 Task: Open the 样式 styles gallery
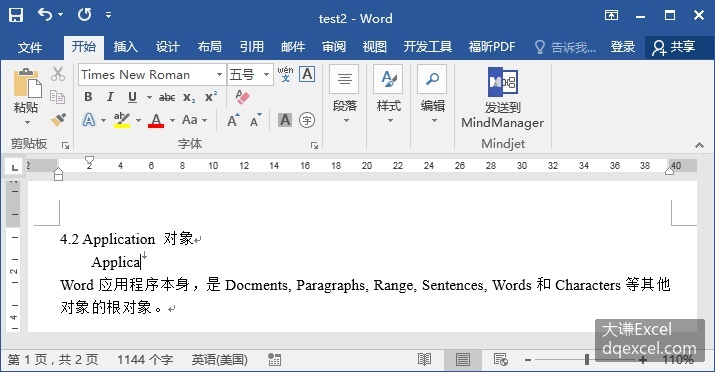[389, 94]
